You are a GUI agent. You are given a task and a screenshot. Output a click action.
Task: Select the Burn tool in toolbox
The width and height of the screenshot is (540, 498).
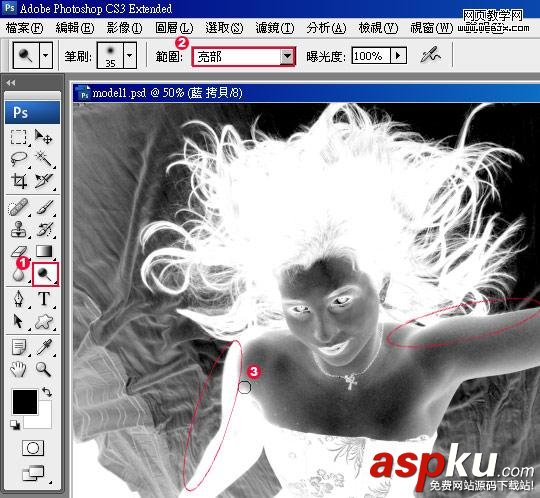[45, 274]
